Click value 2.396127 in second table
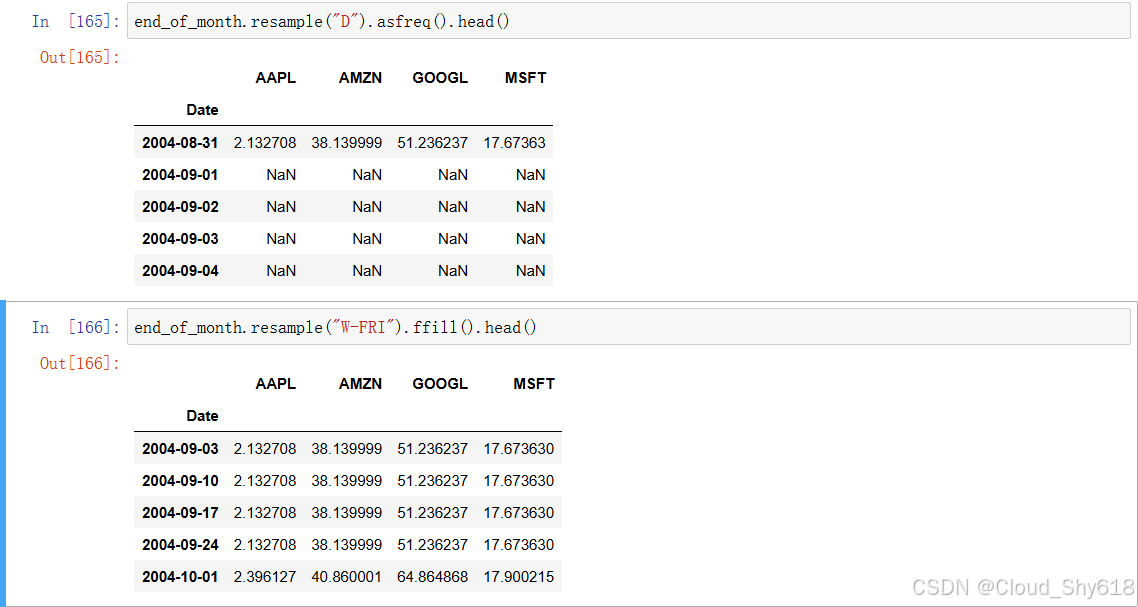Screen dimensions: 1138x607 265,577
